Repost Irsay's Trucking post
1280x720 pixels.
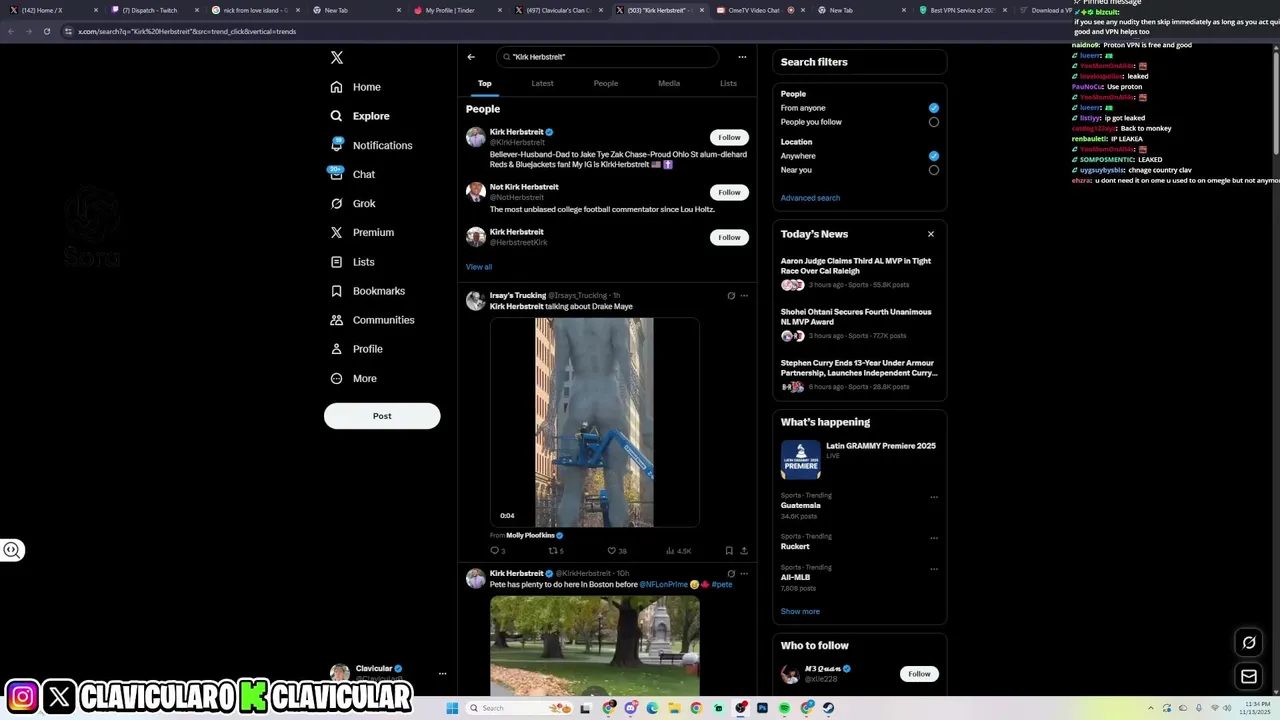556,551
